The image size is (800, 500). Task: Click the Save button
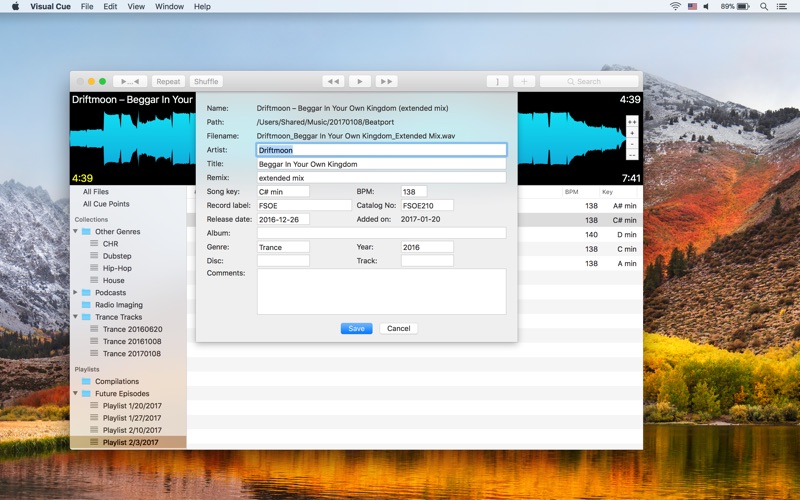tap(356, 328)
